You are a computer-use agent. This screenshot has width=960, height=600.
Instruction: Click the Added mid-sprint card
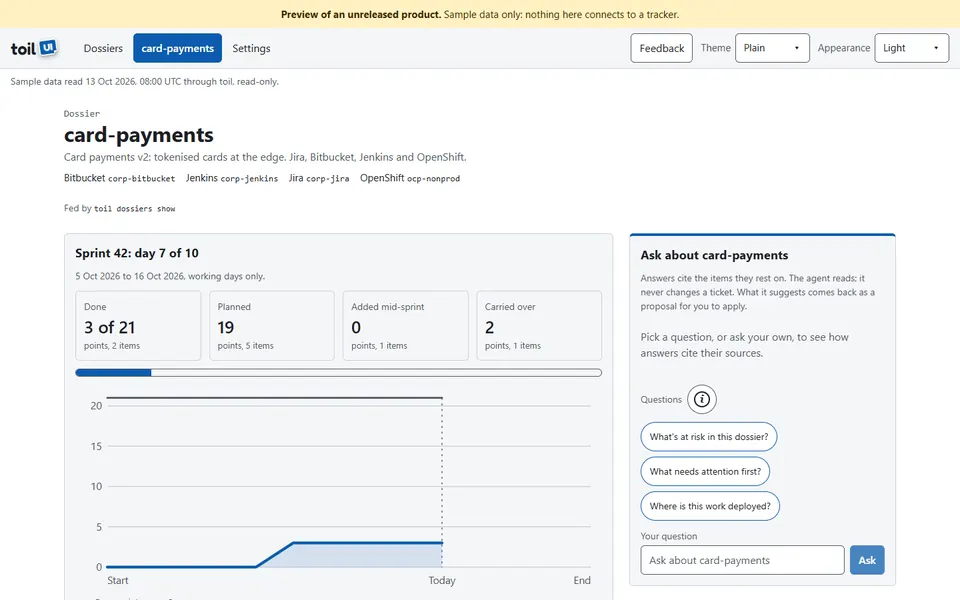(x=405, y=326)
